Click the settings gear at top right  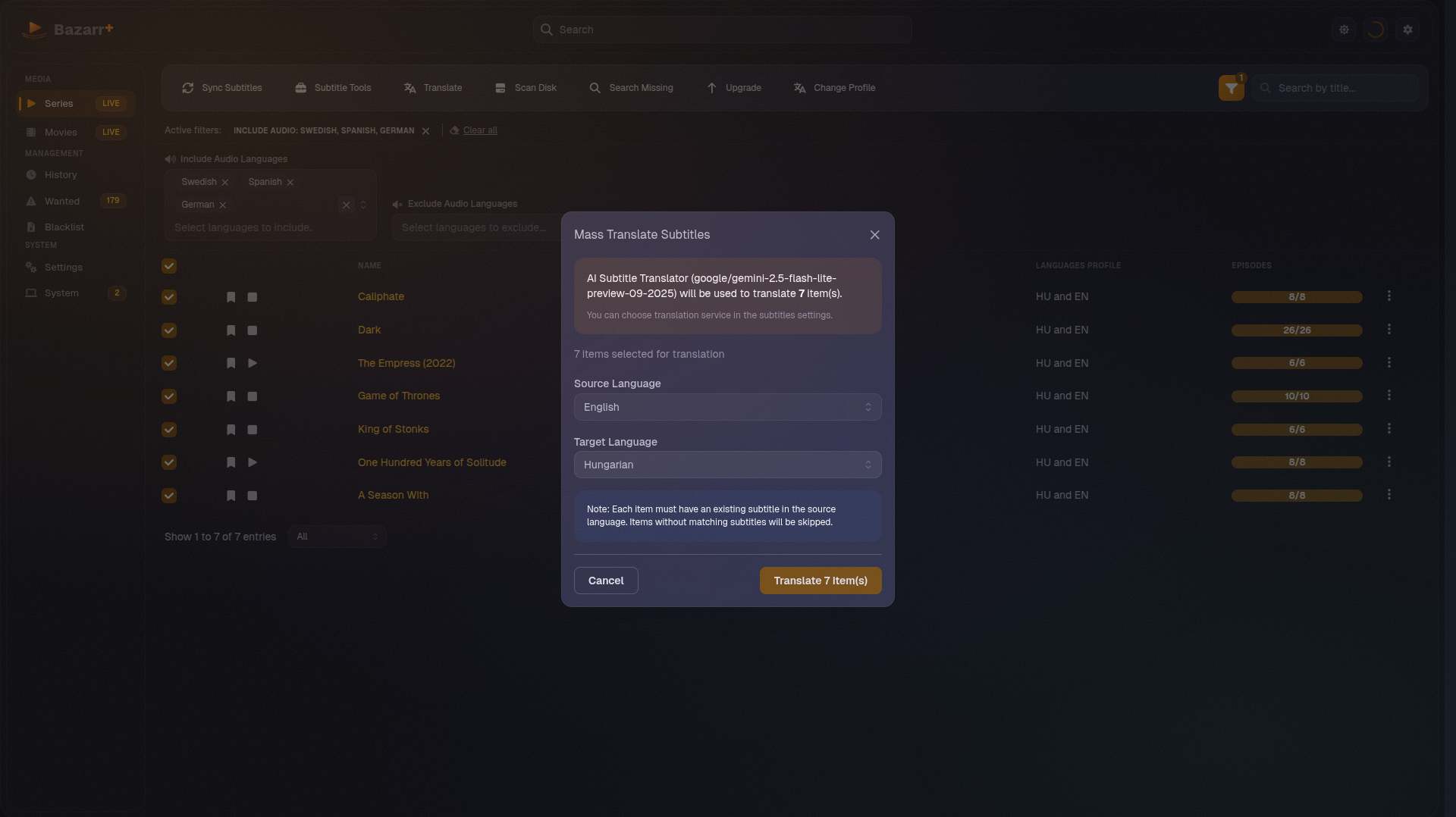tap(1408, 30)
